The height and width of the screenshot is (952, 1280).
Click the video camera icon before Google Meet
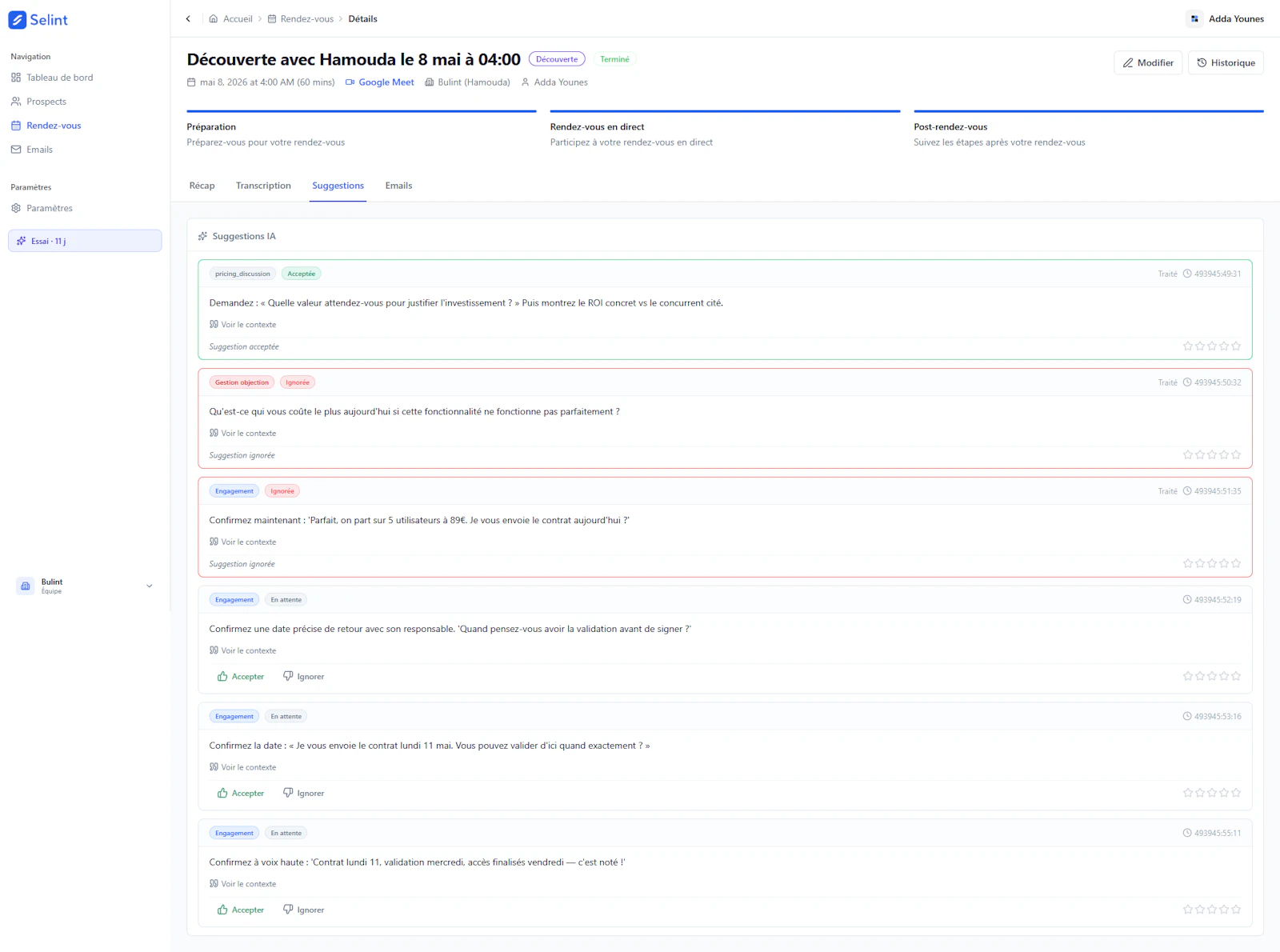click(350, 82)
